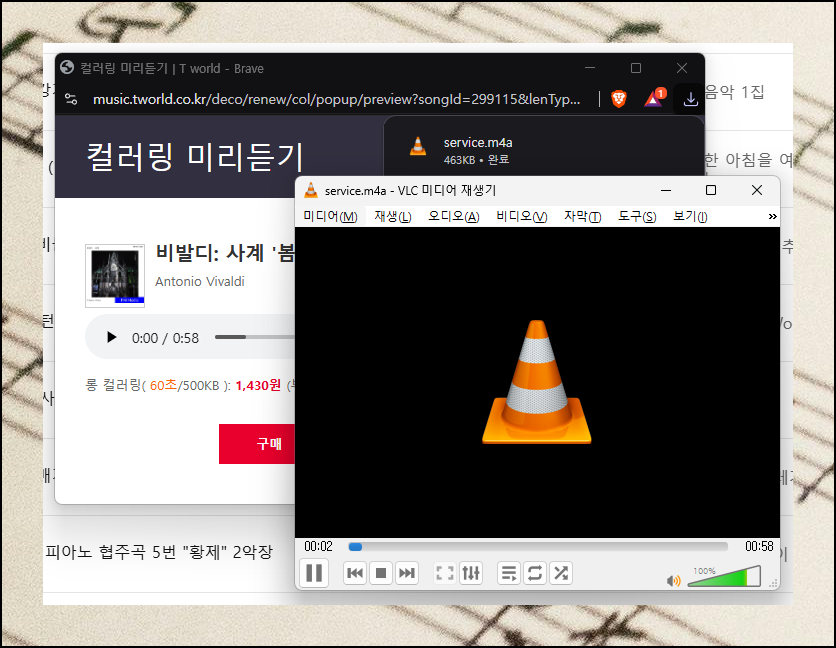Viewport: 836px width, 648px height.
Task: Play the web preview audio
Action: point(111,338)
